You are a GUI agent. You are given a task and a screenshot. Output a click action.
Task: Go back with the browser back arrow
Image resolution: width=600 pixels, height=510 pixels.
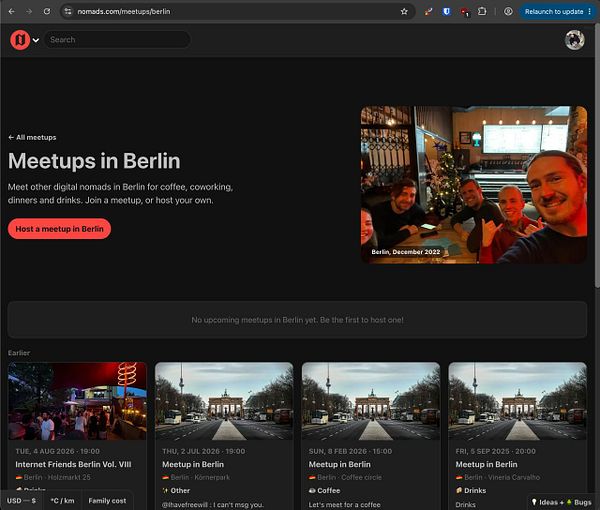pos(11,11)
